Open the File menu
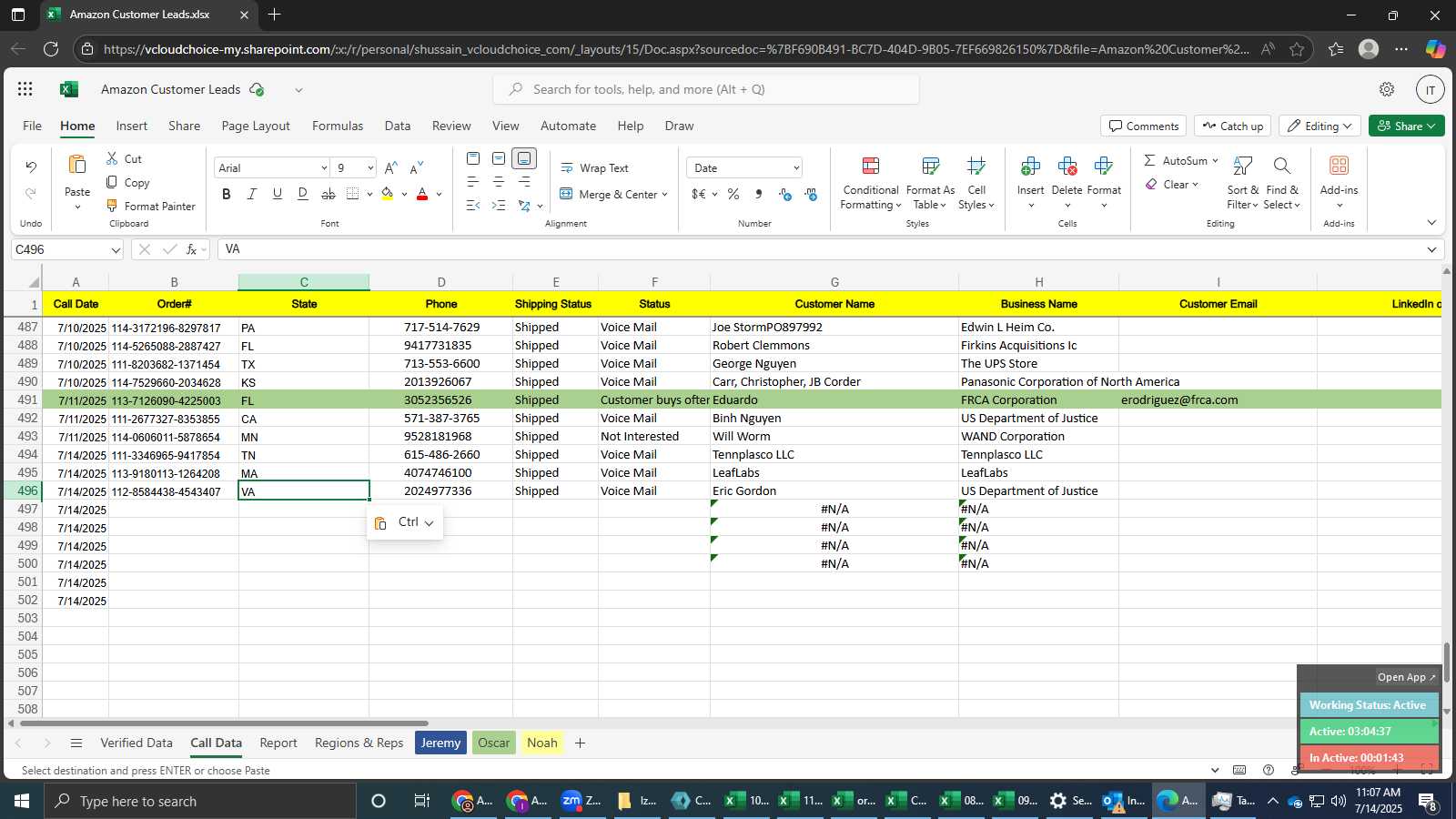This screenshot has width=1456, height=819. tap(32, 126)
